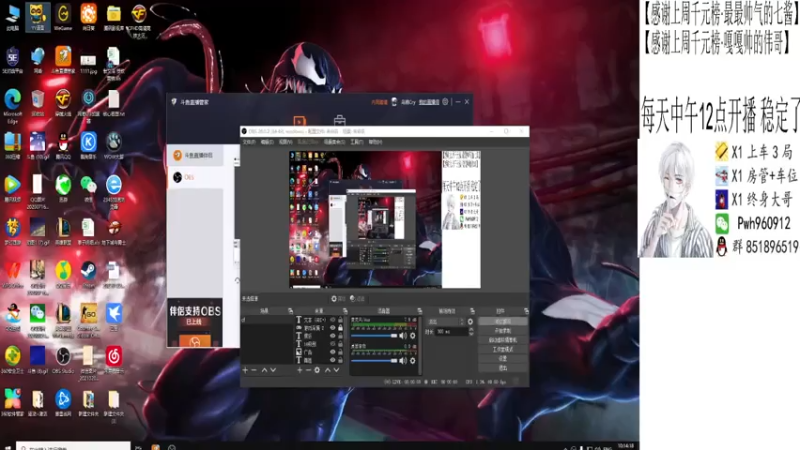The image size is (800, 450).
Task: Select the 文本 (GDI+) source row
Action: (x=319, y=319)
